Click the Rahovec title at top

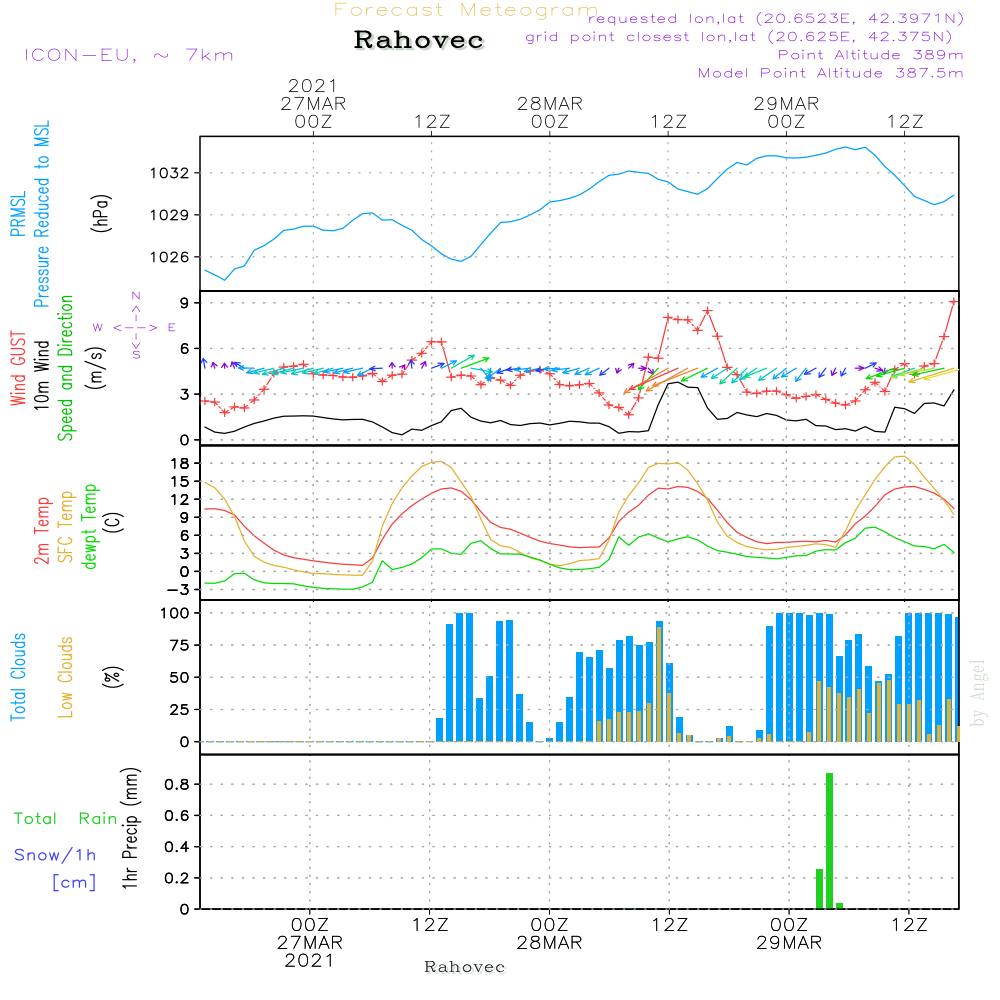coord(419,40)
